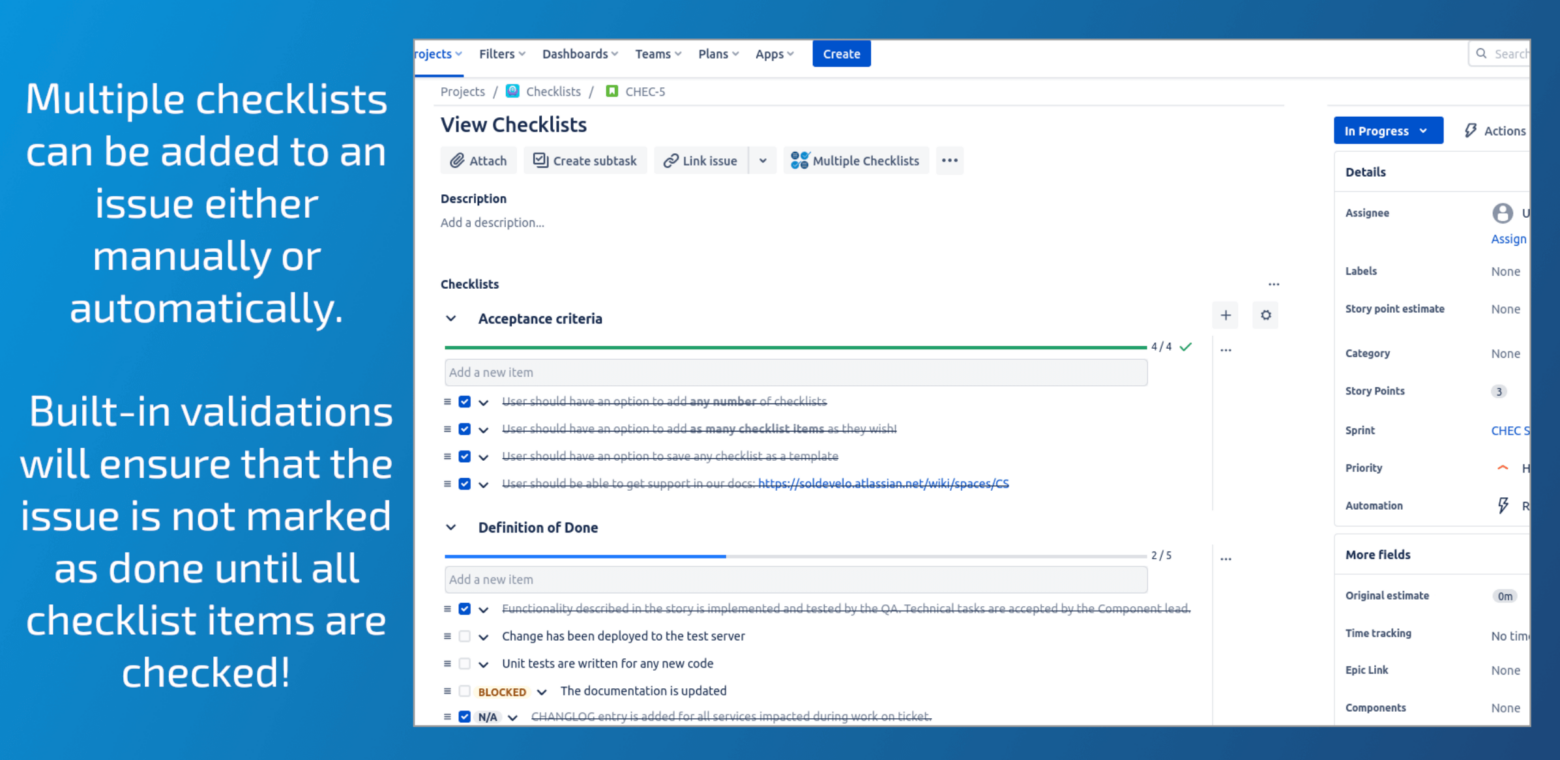Check the Unit tests are written item
The image size is (1560, 760).
pyautogui.click(x=464, y=663)
